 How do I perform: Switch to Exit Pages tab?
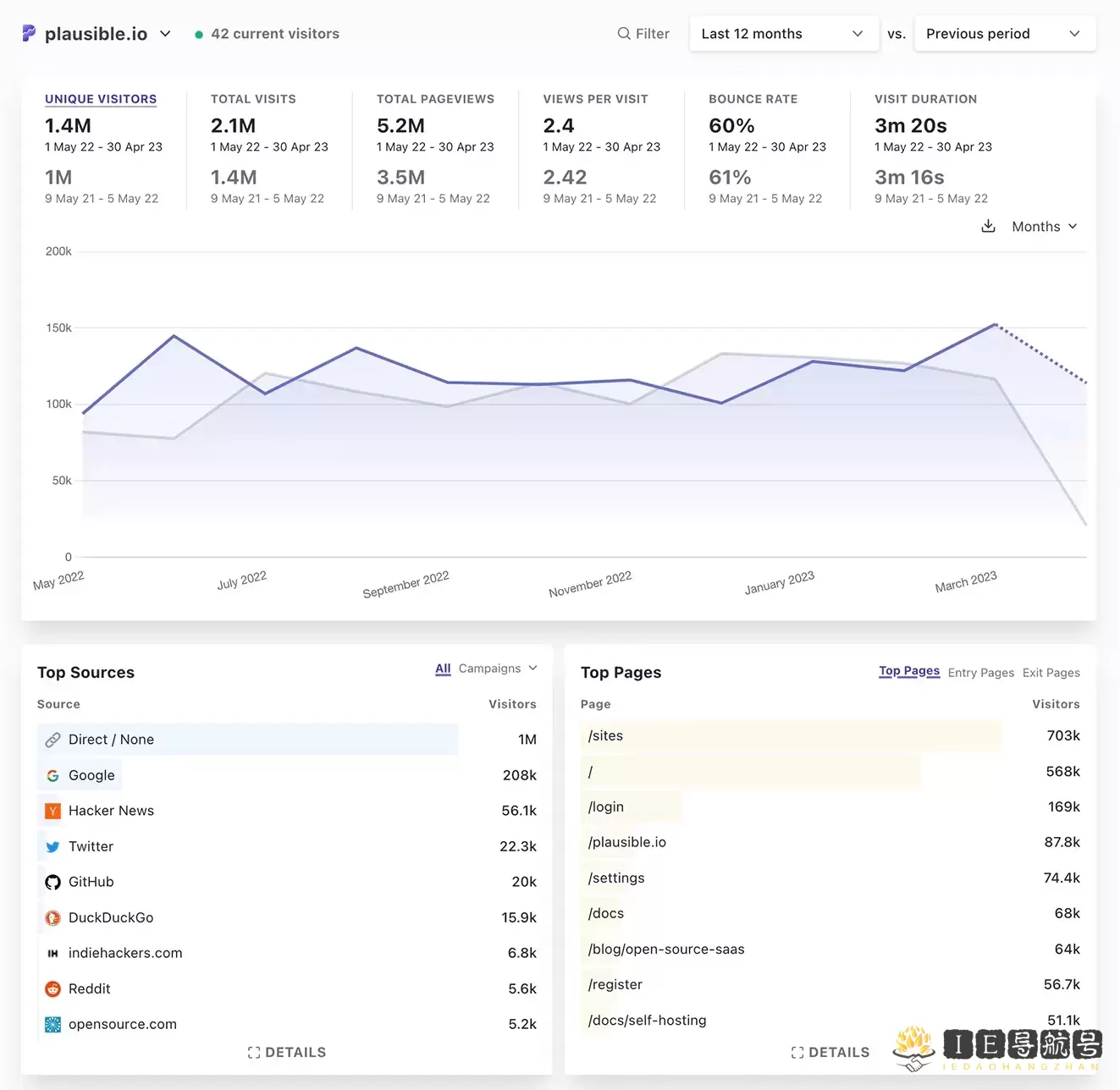point(1051,673)
